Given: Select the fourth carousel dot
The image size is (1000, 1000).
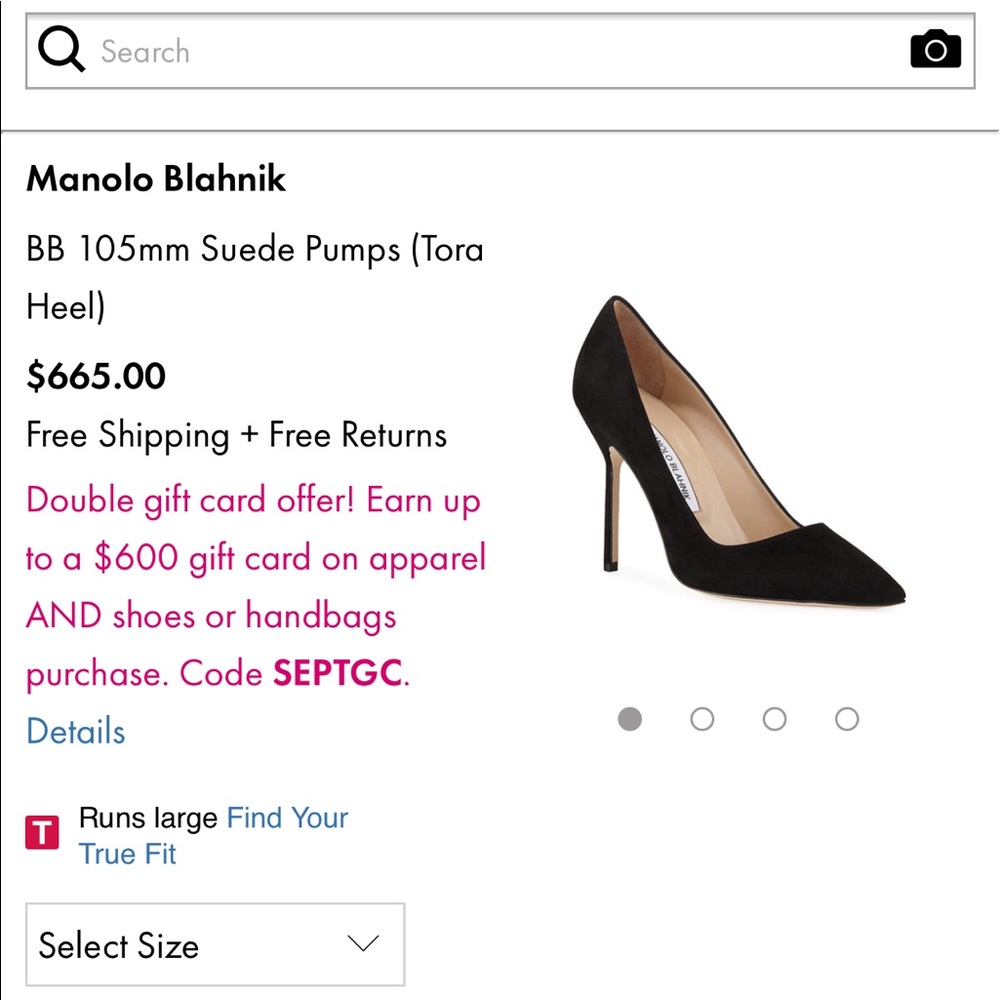Looking at the screenshot, I should click(x=847, y=719).
